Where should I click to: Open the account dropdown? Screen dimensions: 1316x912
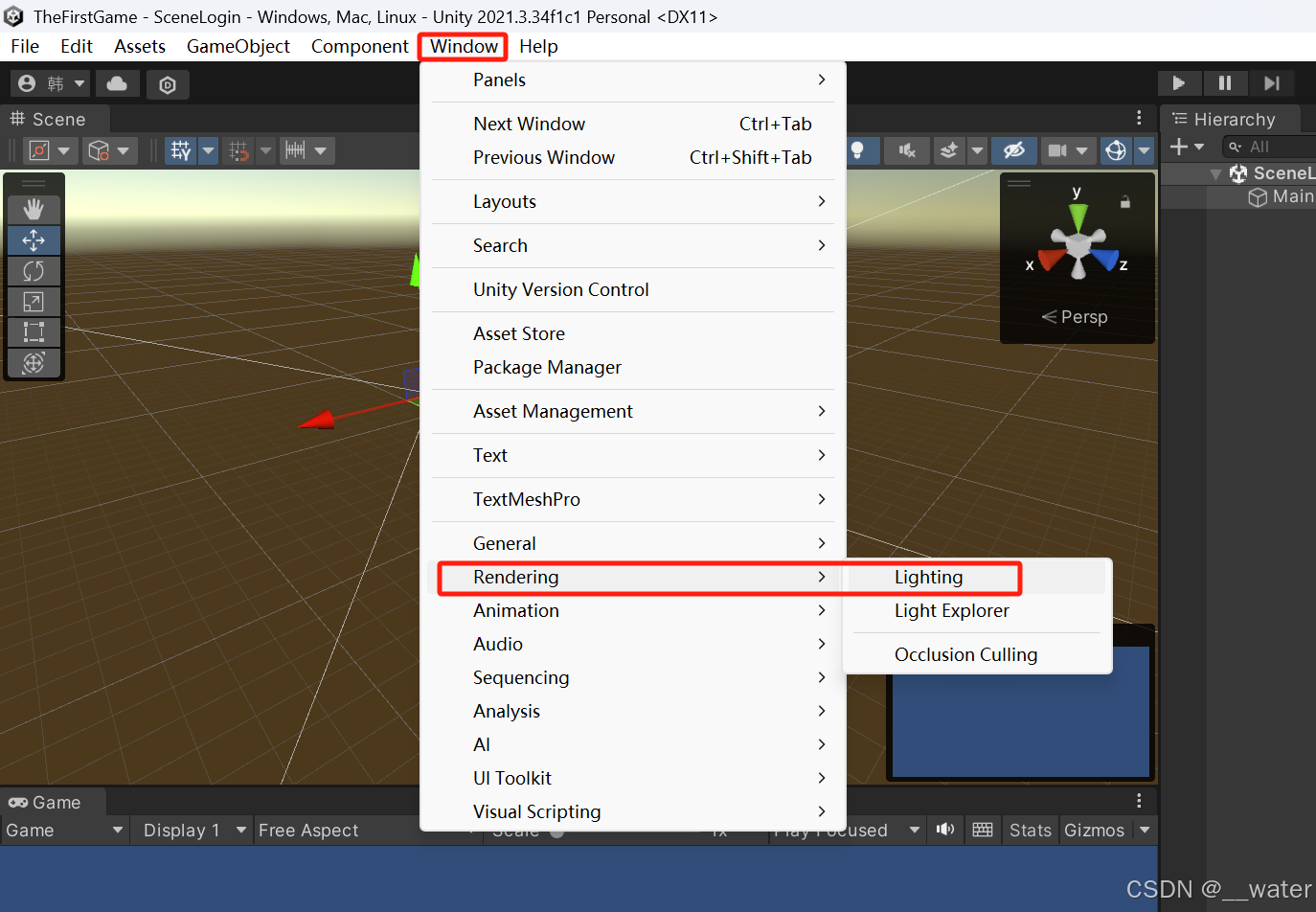(x=51, y=84)
